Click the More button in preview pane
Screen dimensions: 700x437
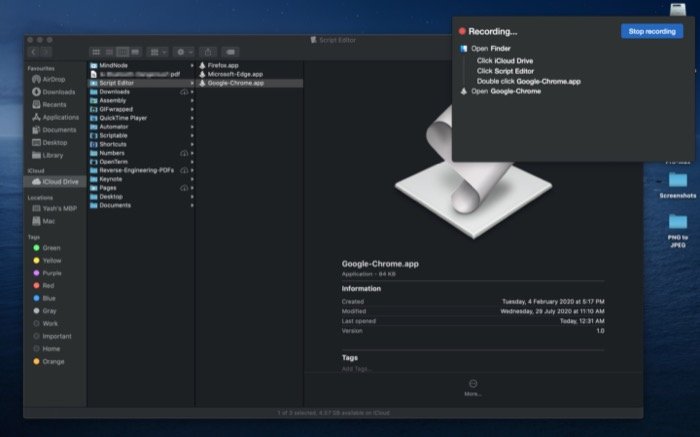point(473,387)
